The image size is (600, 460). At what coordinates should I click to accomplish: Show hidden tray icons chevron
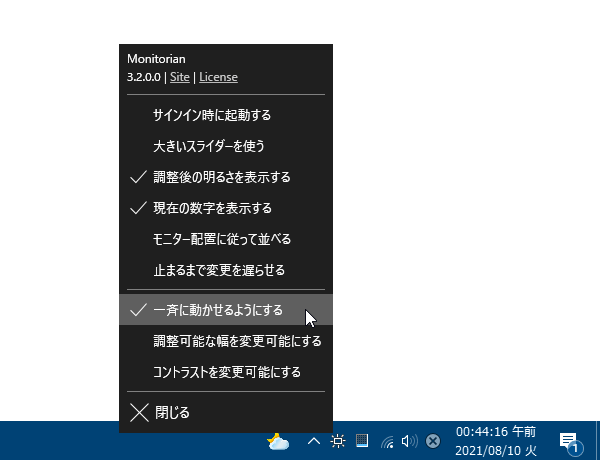tap(314, 441)
